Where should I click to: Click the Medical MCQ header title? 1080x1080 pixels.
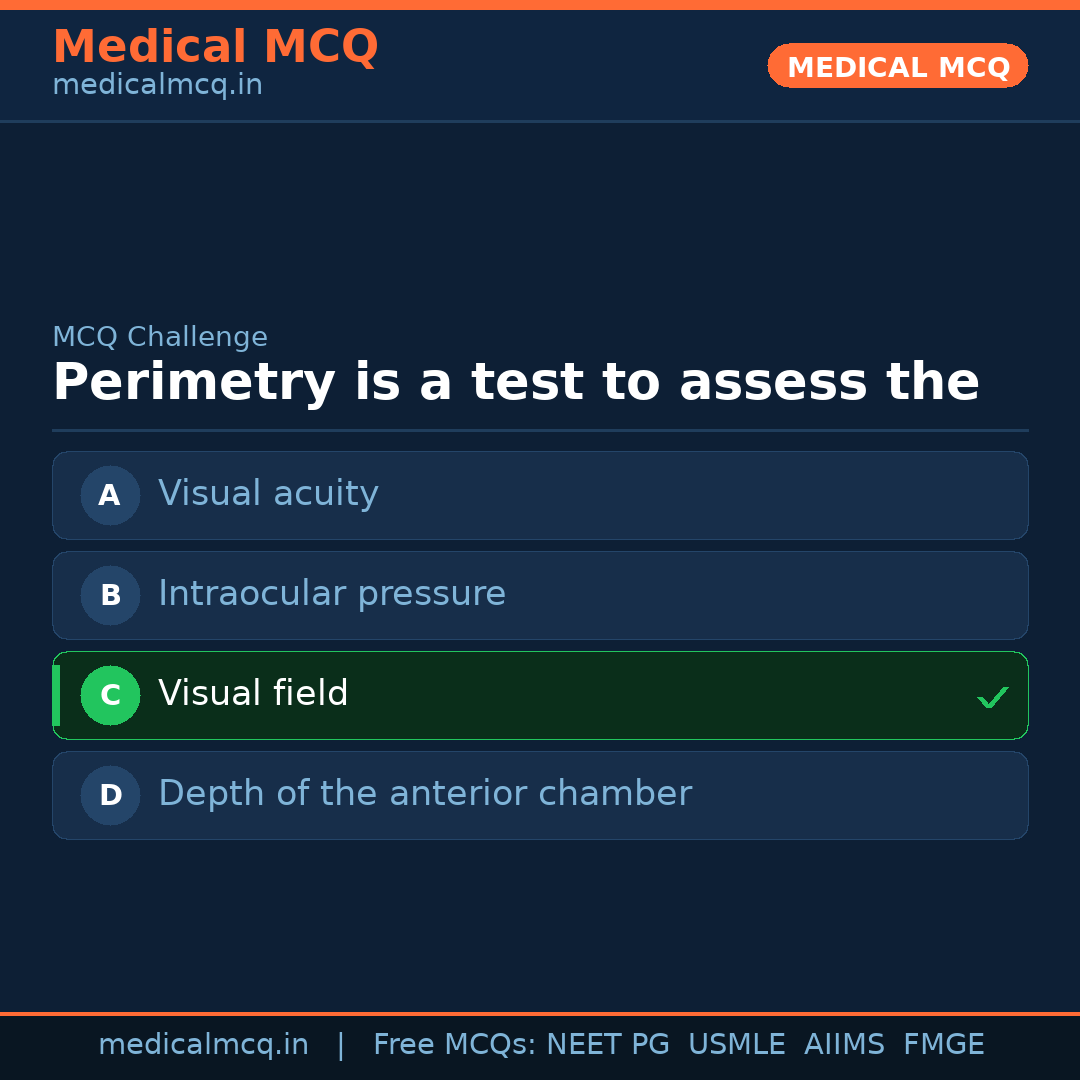coord(215,47)
